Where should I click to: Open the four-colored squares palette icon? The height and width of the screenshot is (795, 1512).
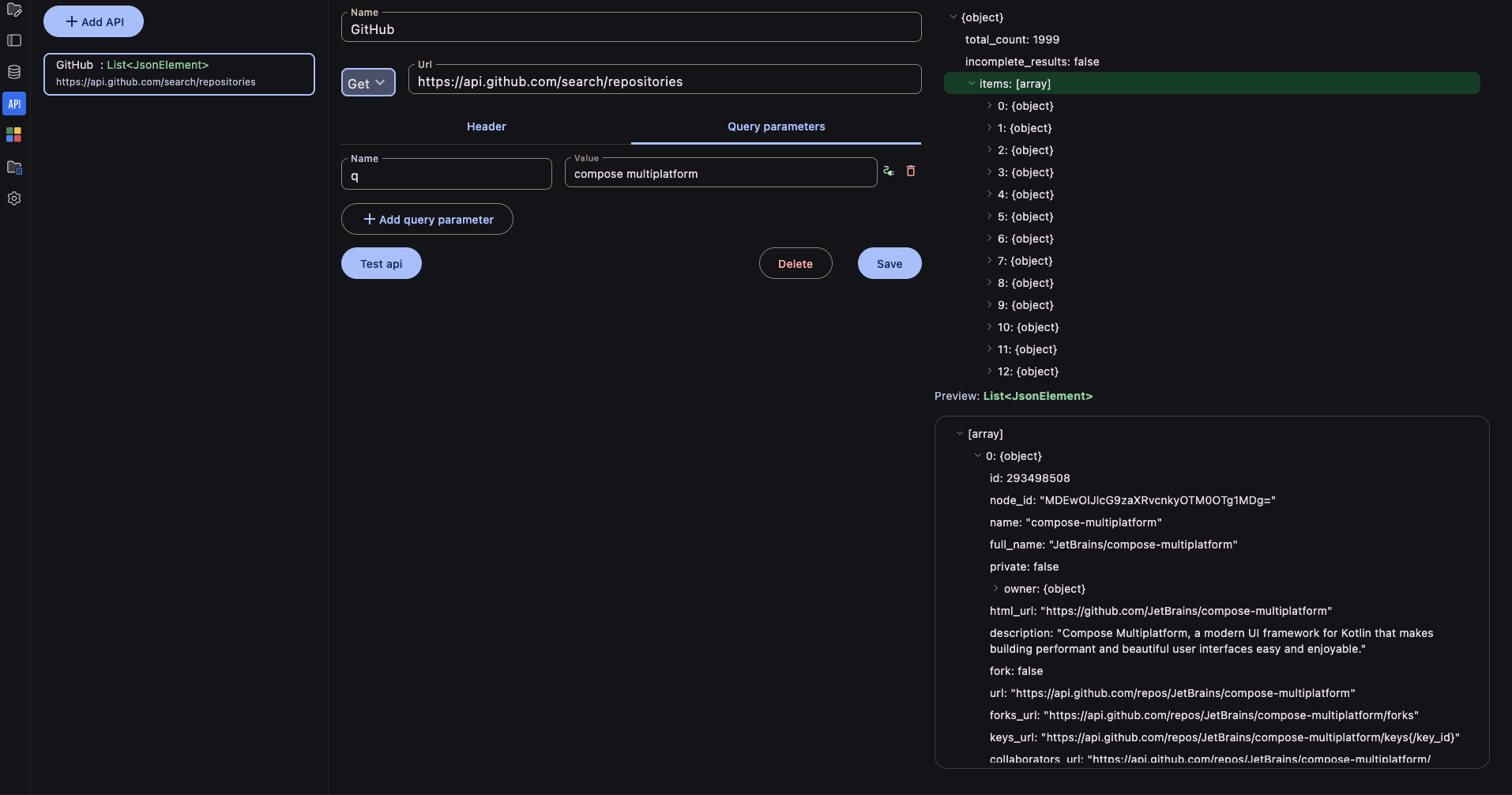14,135
